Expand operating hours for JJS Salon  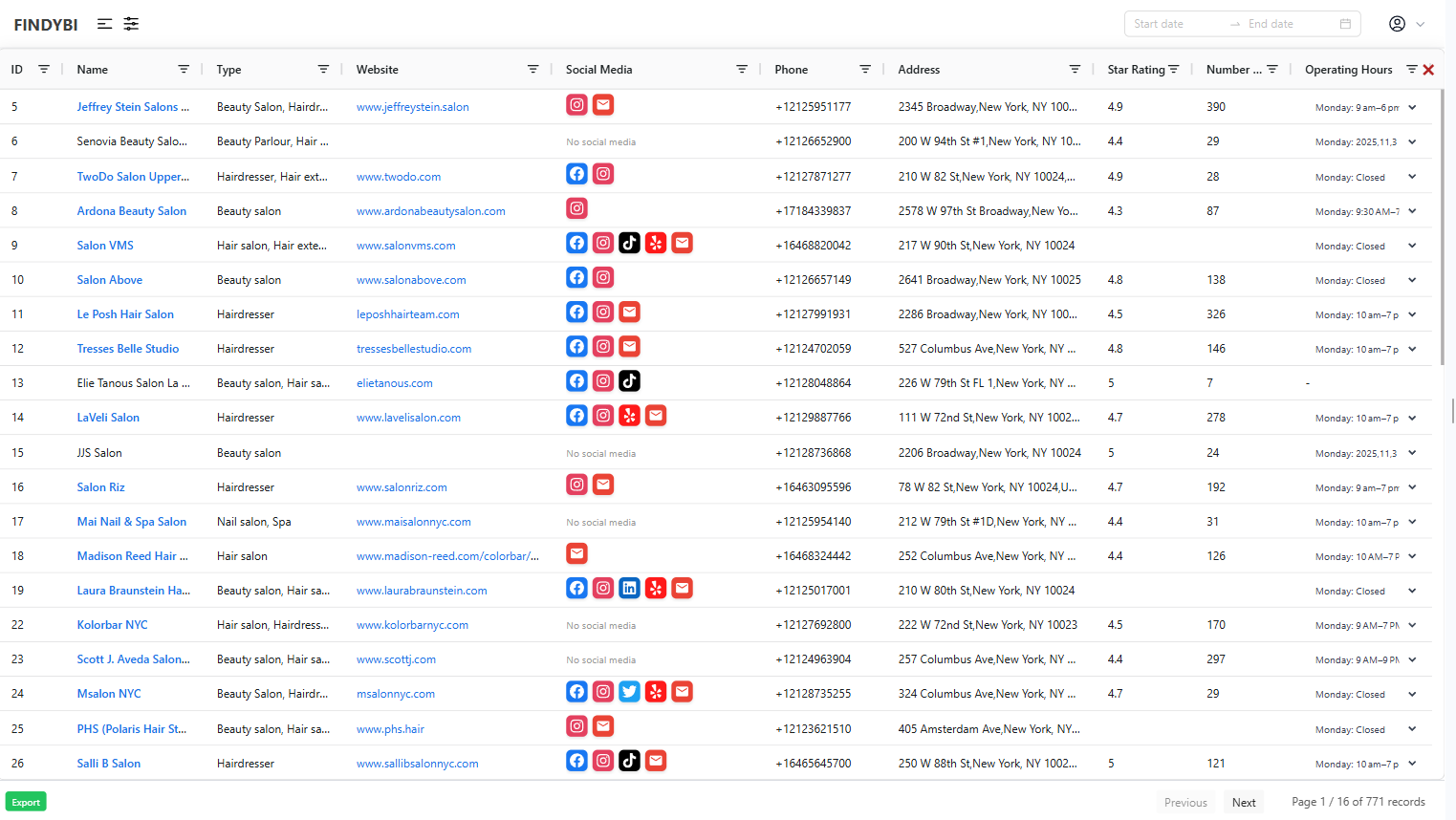[1412, 453]
